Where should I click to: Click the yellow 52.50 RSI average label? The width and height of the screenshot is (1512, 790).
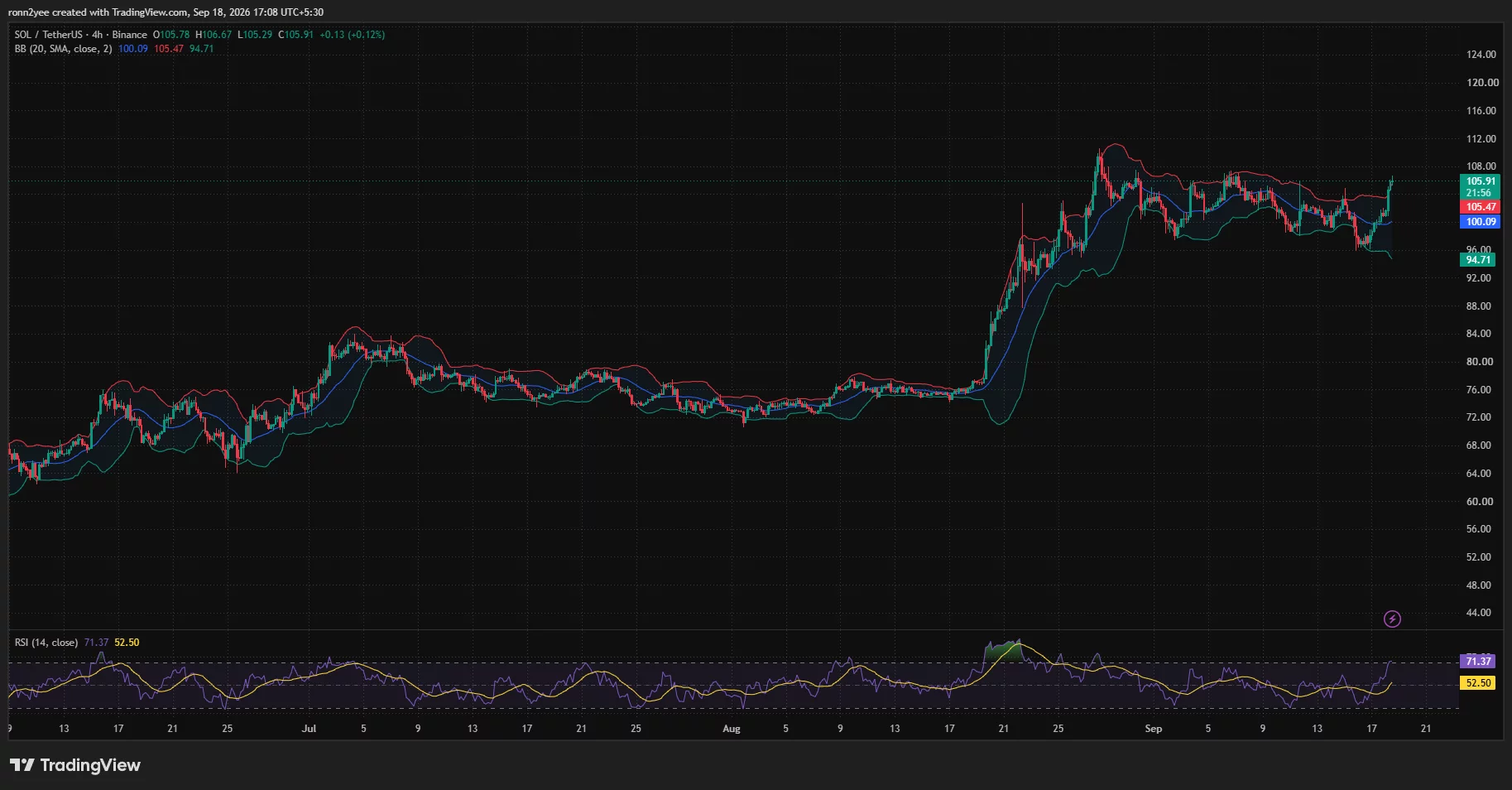coord(1477,683)
